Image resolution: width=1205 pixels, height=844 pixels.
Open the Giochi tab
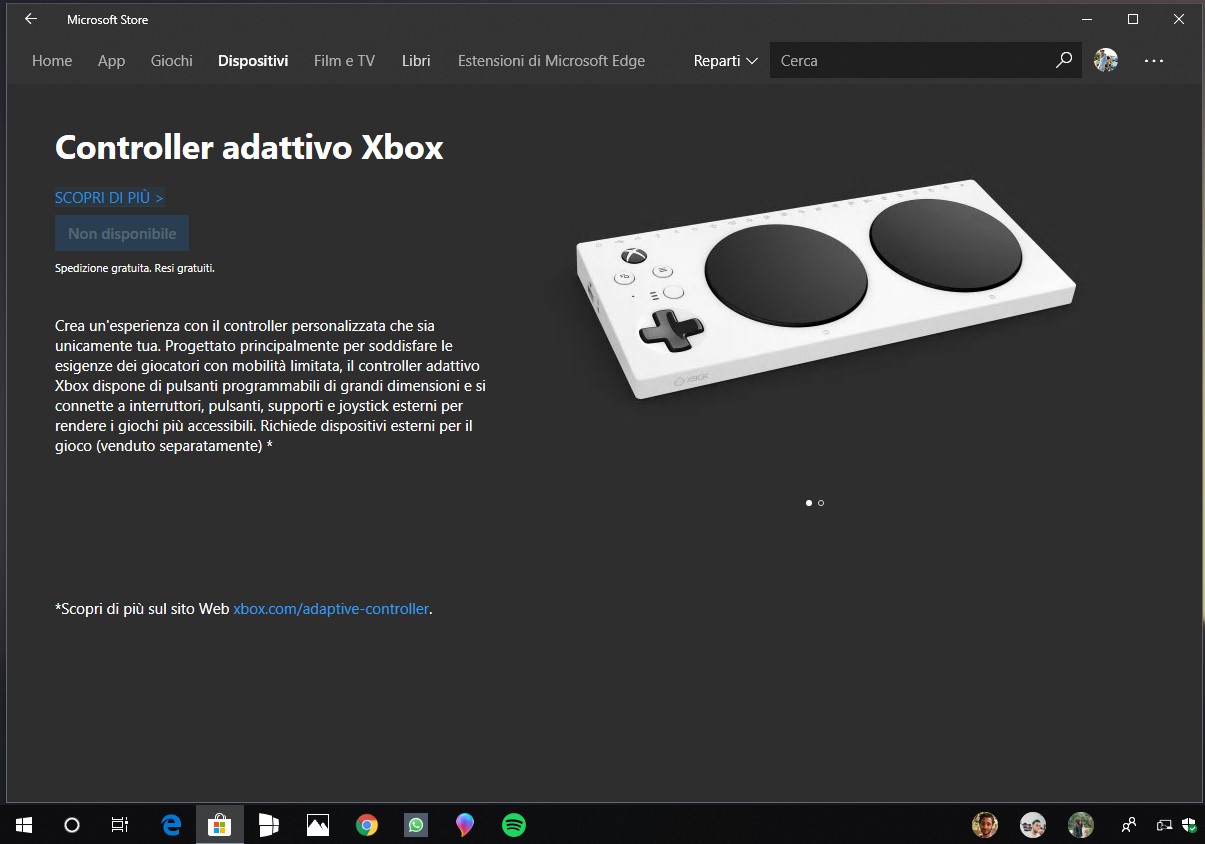(172, 61)
